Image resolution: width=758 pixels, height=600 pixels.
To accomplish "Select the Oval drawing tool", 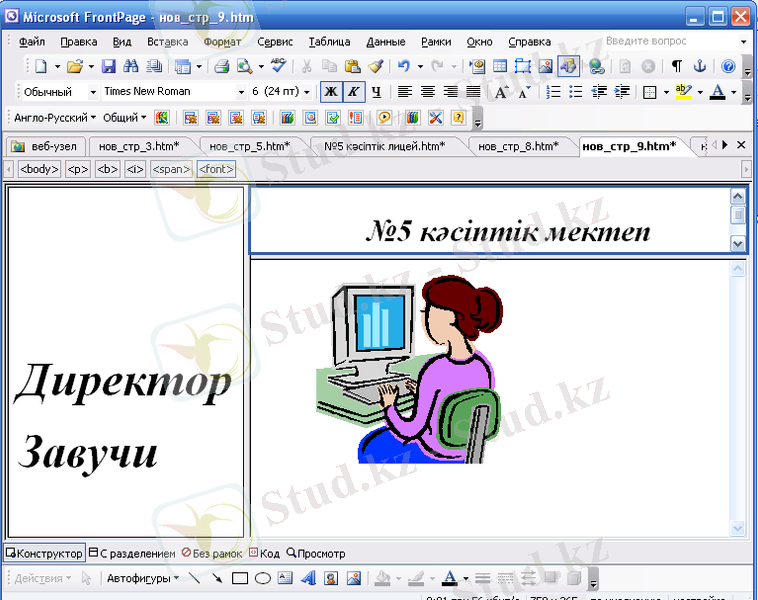I will click(262, 578).
